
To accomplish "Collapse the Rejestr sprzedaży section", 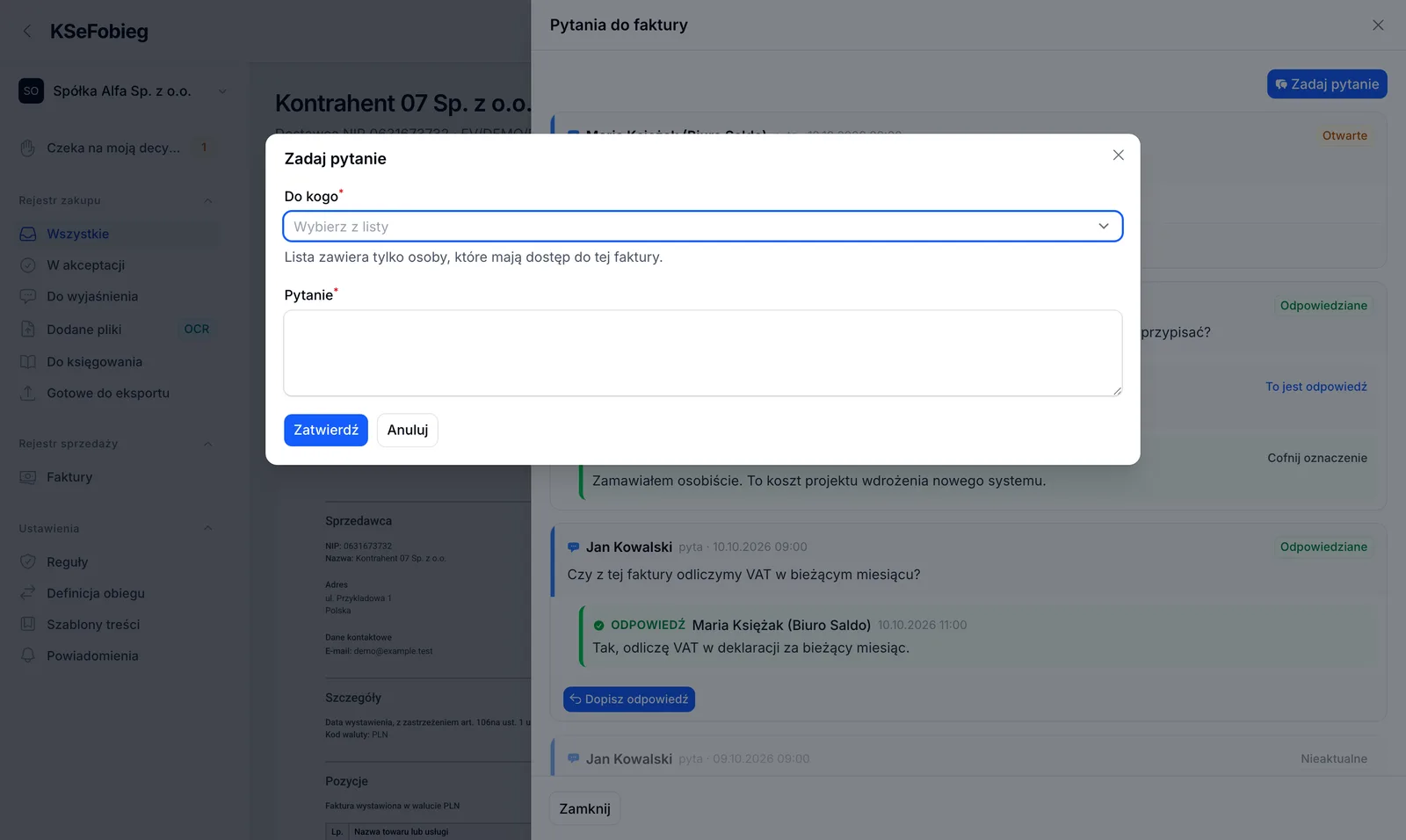I will tap(208, 444).
